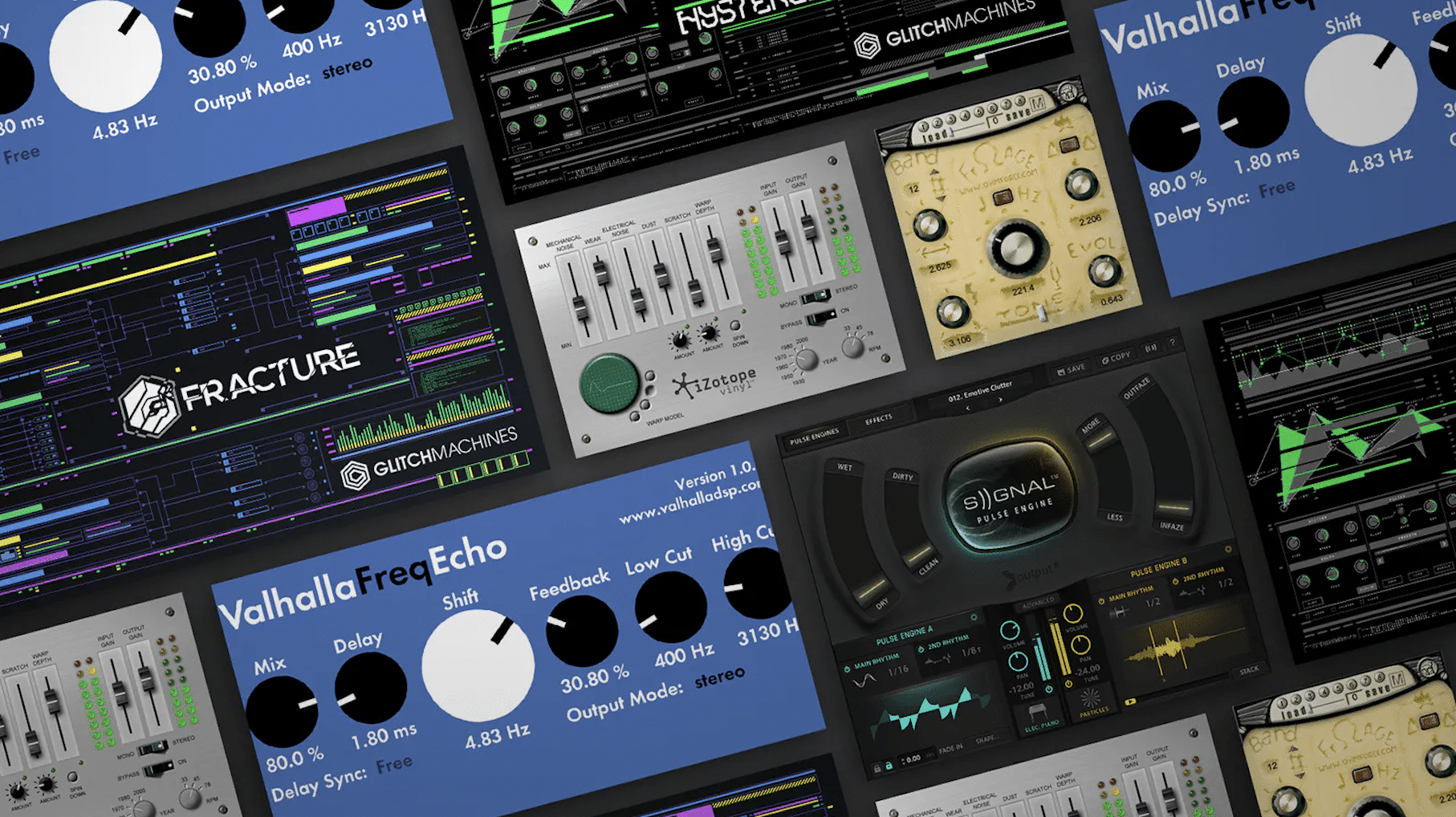Go to previous preset arrow in Signal
This screenshot has height=817, width=1456.
click(x=968, y=408)
